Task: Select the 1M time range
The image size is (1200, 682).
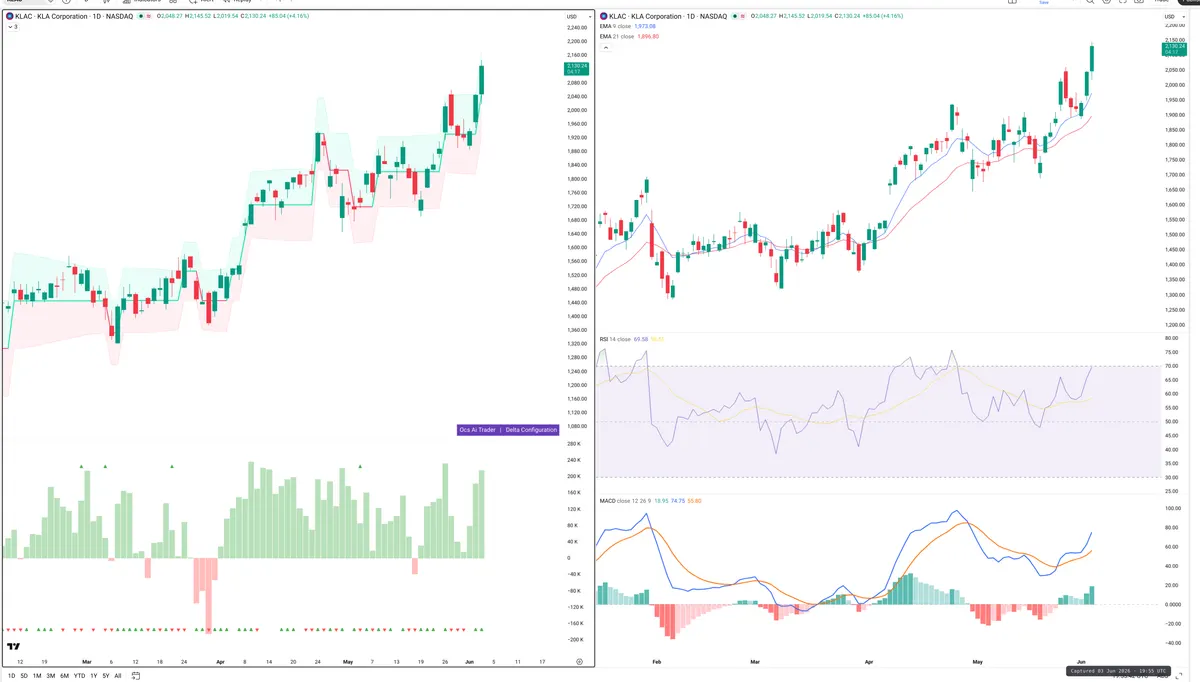Action: (x=37, y=676)
